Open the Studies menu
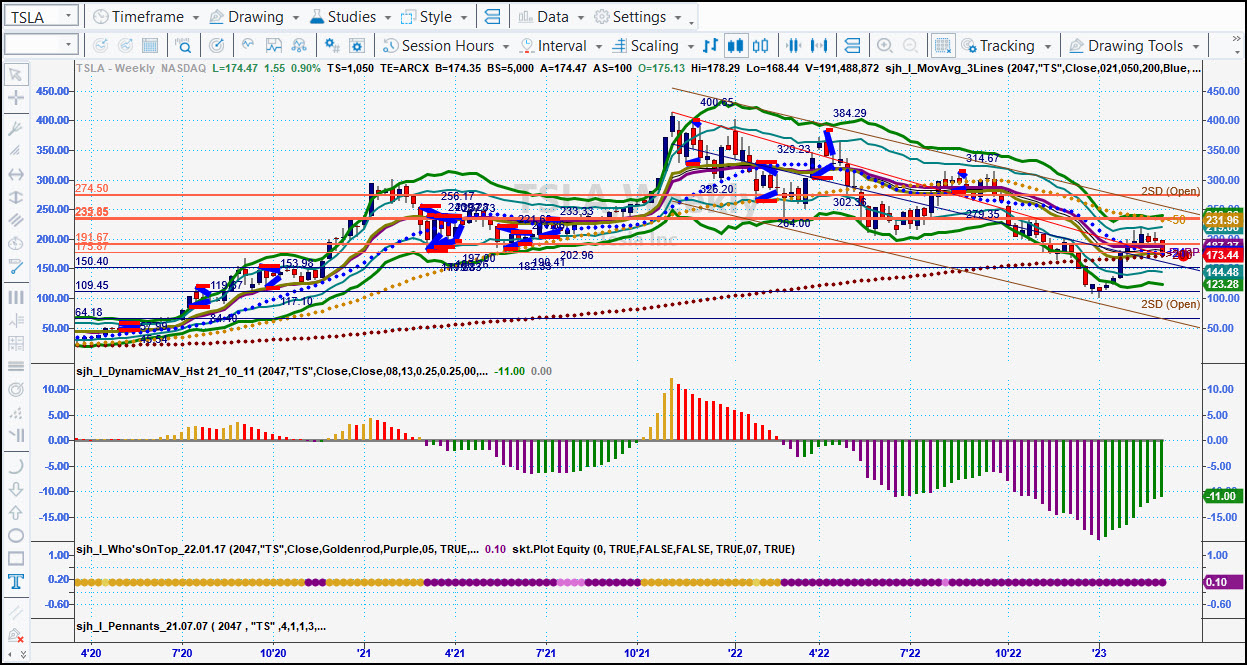The width and height of the screenshot is (1247, 665). point(351,17)
